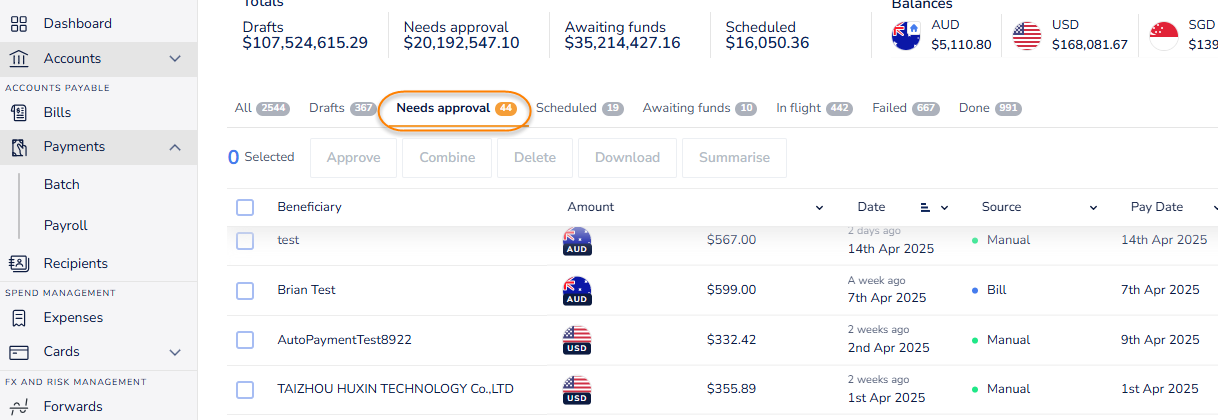Open the Failed payments tab
Viewport: 1218px width, 420px height.
click(889, 108)
